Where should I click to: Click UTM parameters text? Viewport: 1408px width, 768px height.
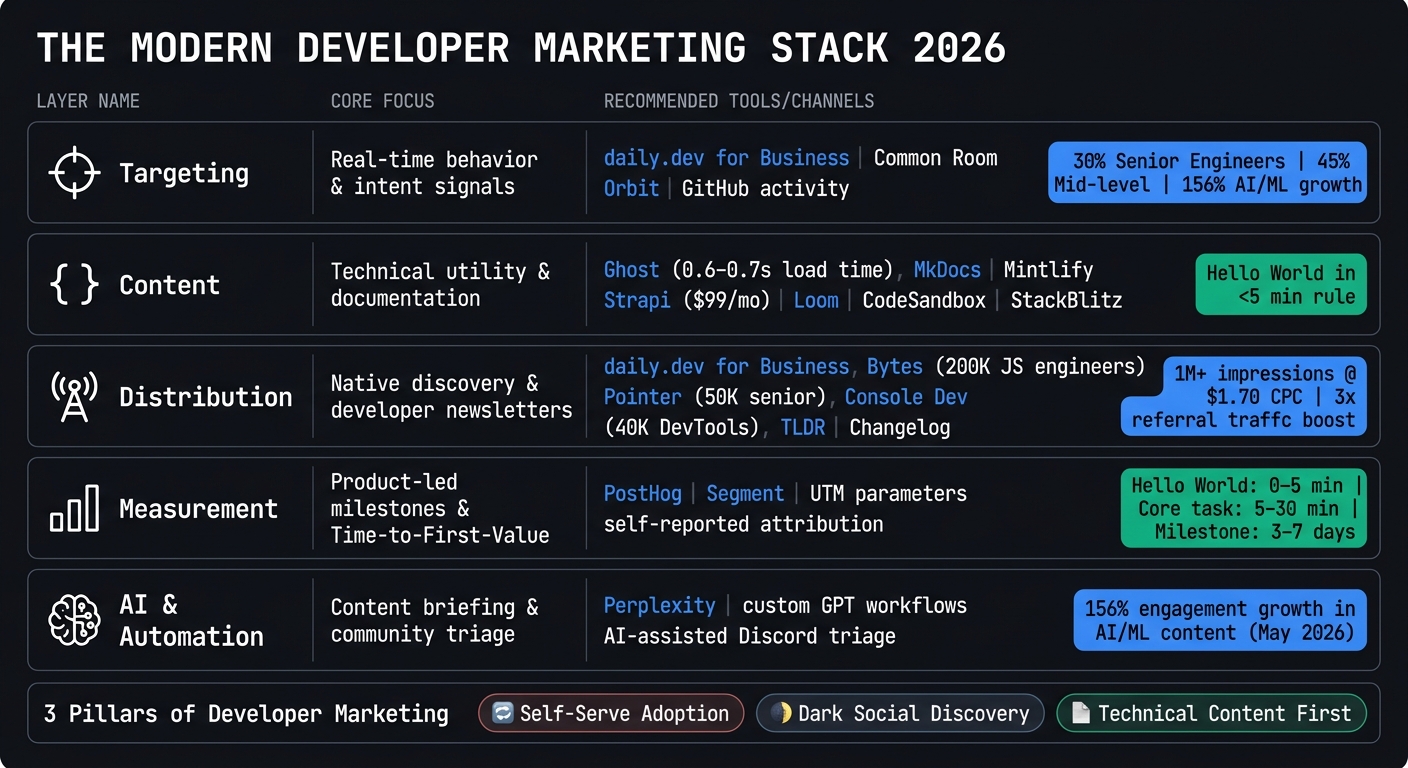(888, 494)
